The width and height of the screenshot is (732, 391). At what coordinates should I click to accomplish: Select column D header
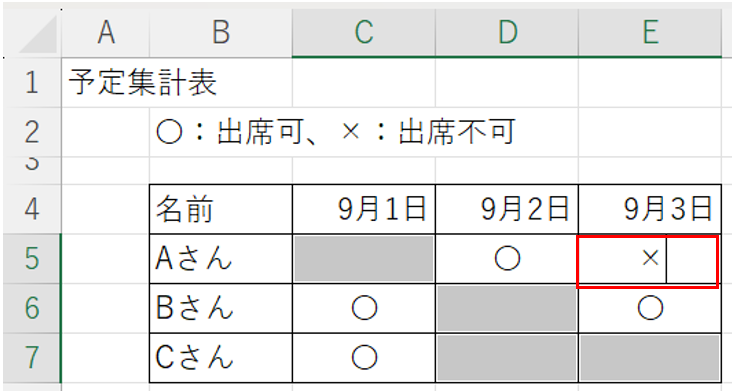click(507, 33)
